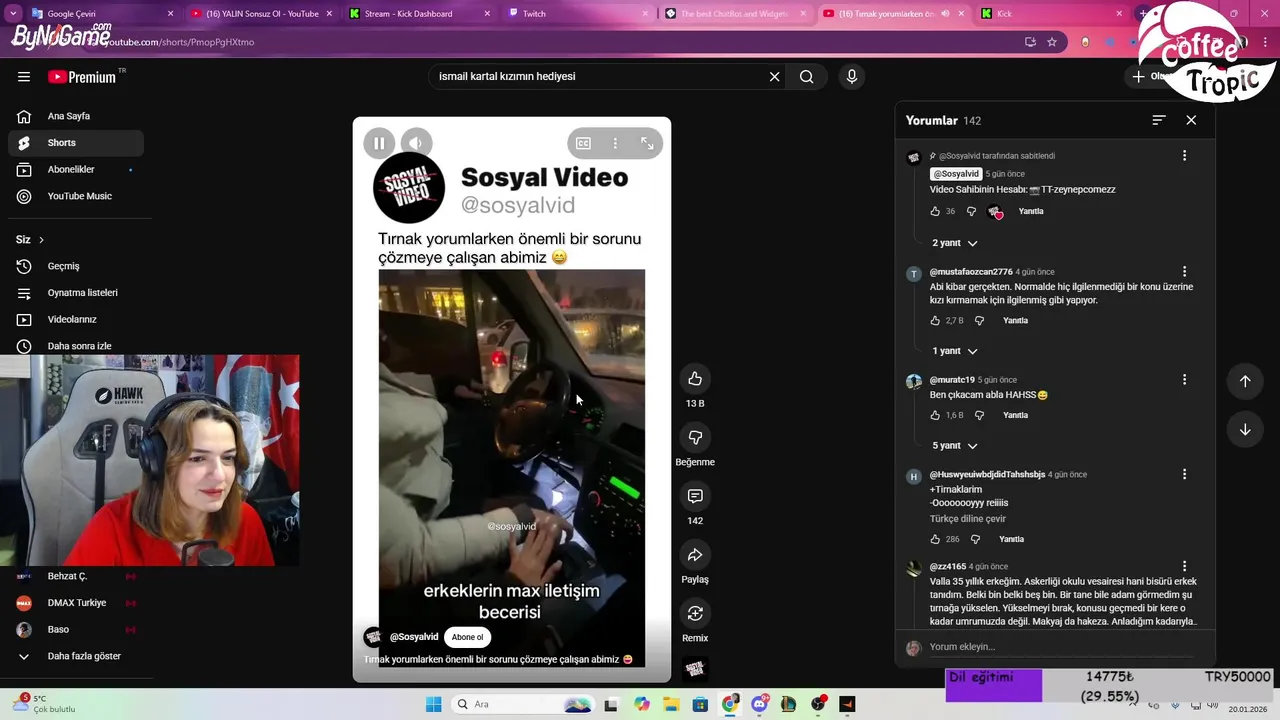
Task: Like mustafaozcan2776's comment
Action: [935, 321]
